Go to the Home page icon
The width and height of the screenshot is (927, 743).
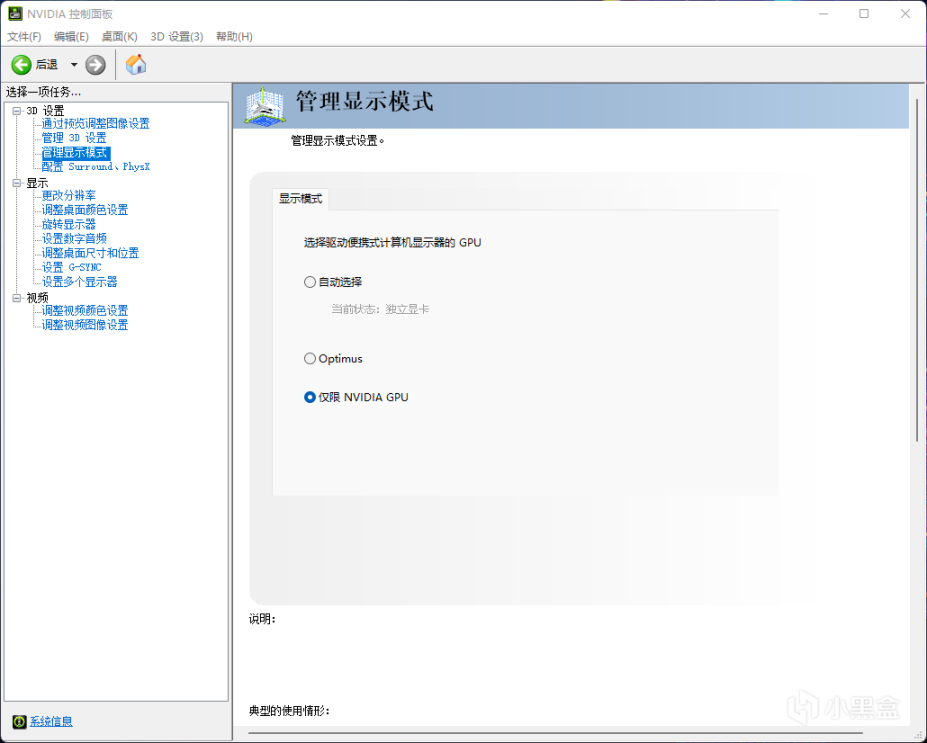[136, 64]
